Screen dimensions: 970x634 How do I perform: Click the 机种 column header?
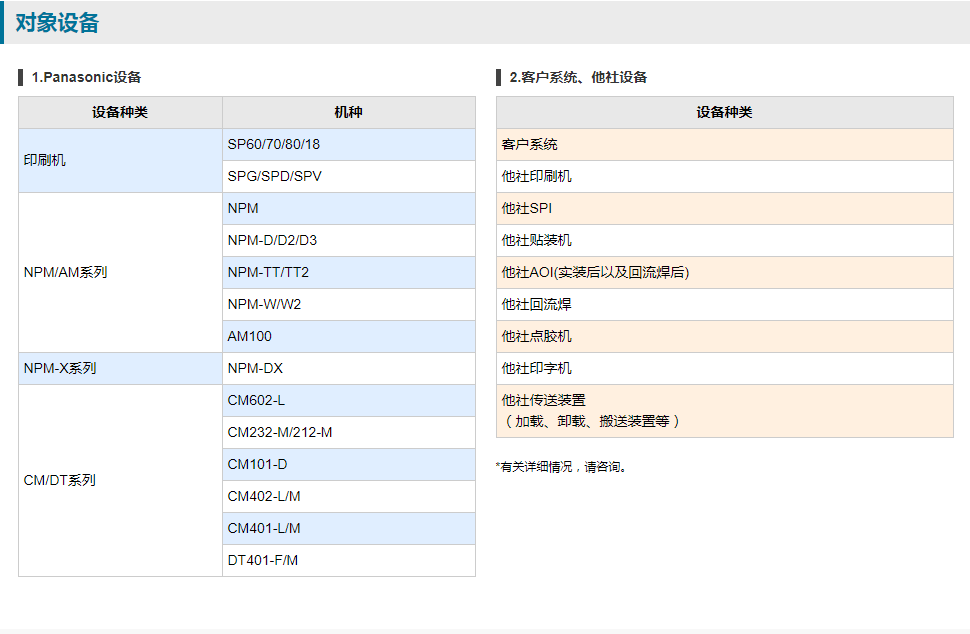(x=348, y=112)
